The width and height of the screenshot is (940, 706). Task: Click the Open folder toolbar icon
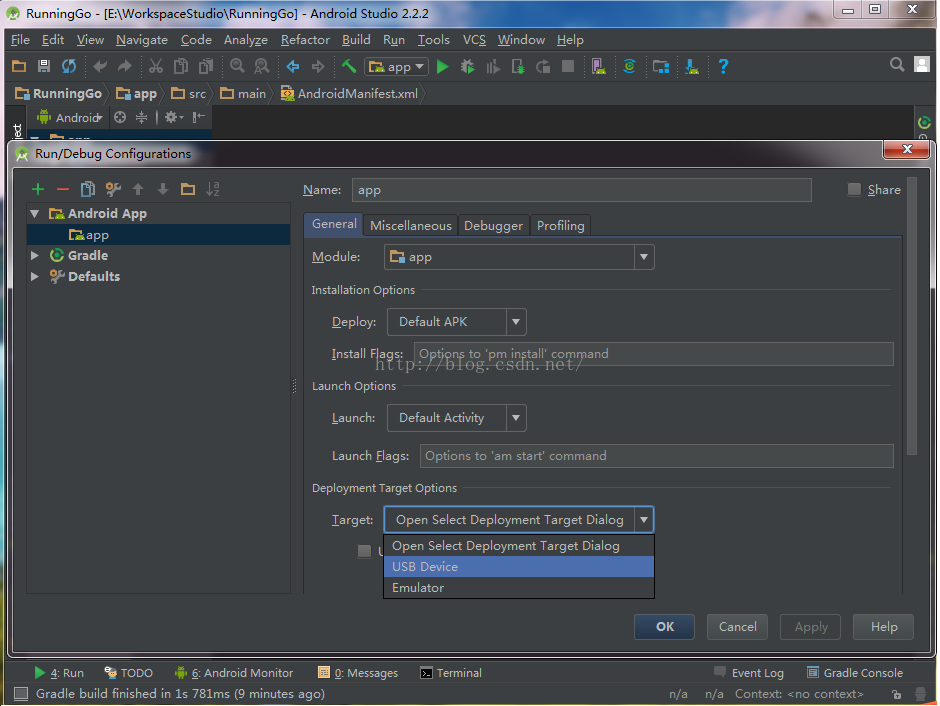(19, 66)
